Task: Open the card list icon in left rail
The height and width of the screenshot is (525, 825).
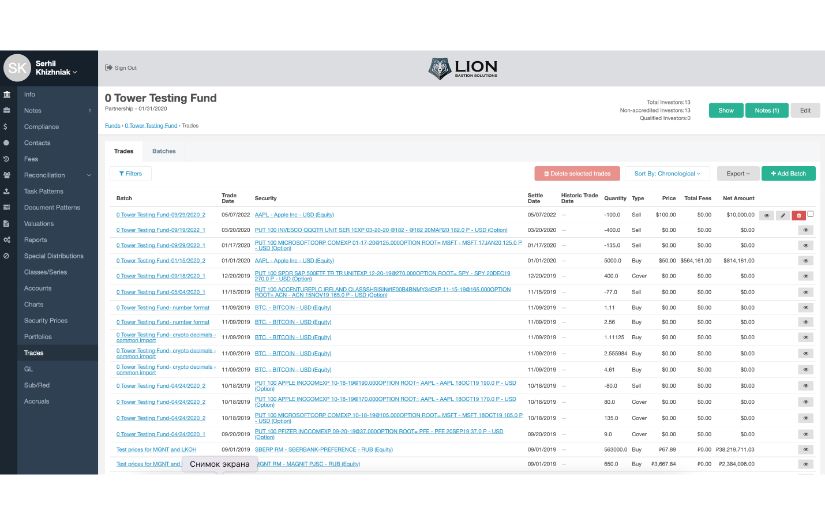Action: click(6, 207)
